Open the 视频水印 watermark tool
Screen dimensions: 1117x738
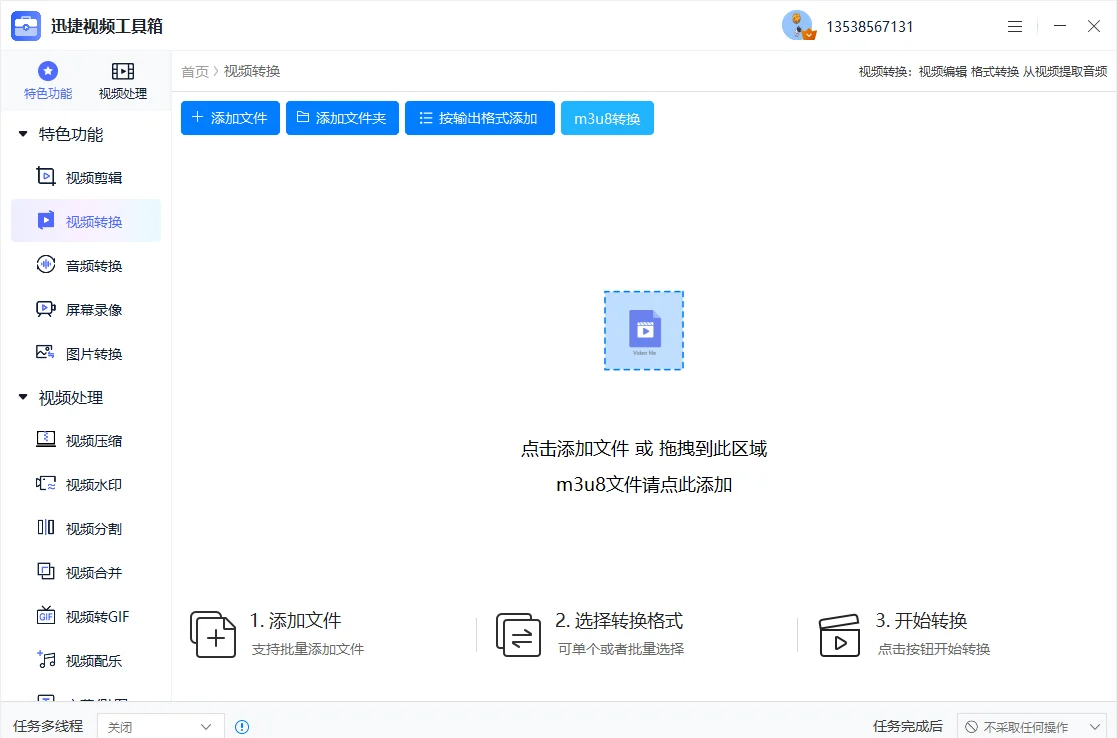85,485
